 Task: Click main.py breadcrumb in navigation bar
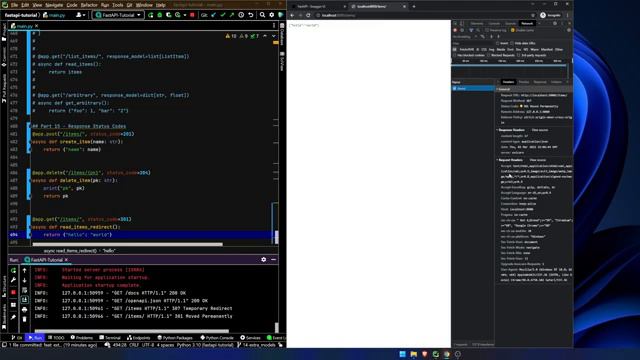point(54,15)
